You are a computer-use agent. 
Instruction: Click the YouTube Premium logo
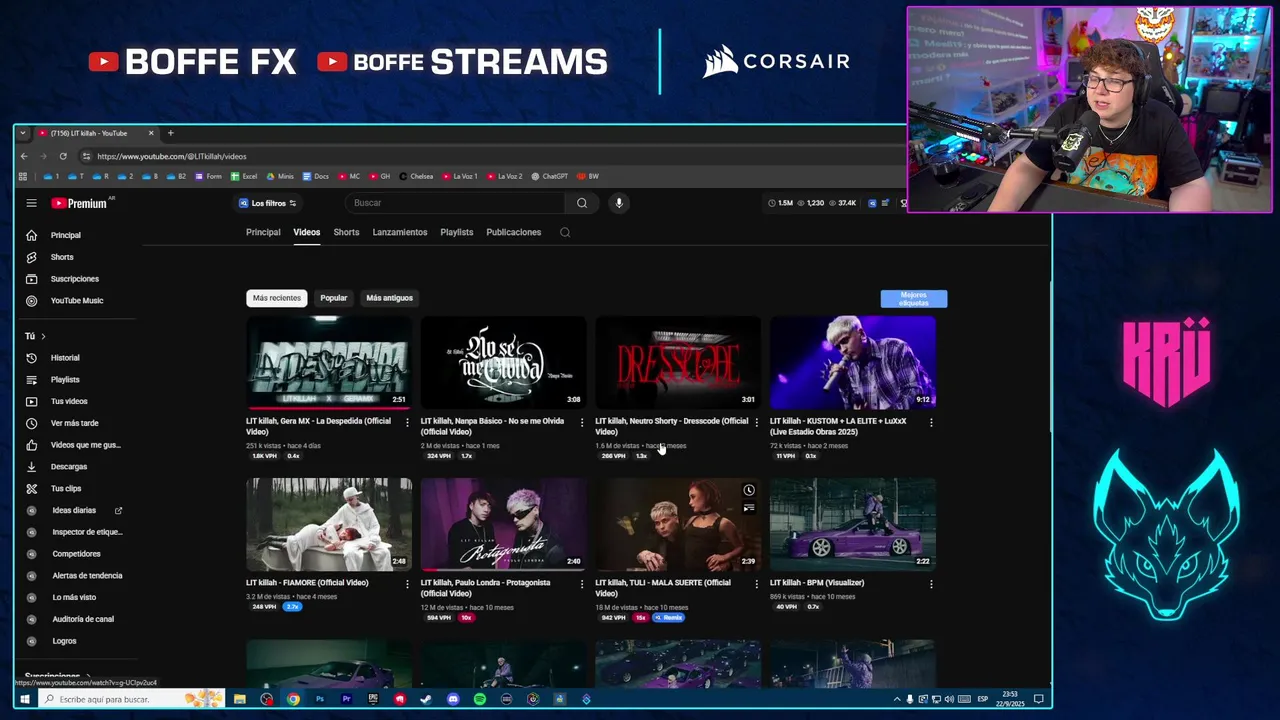pyautogui.click(x=79, y=203)
